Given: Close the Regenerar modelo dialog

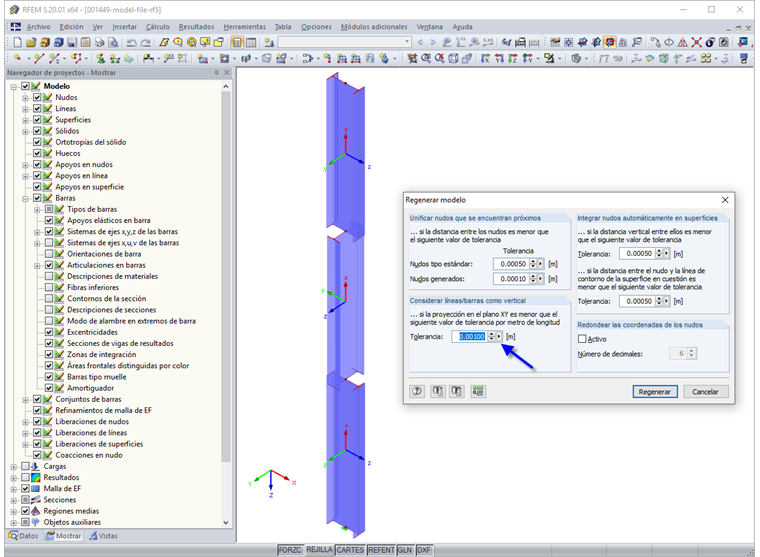Looking at the screenshot, I should (725, 200).
